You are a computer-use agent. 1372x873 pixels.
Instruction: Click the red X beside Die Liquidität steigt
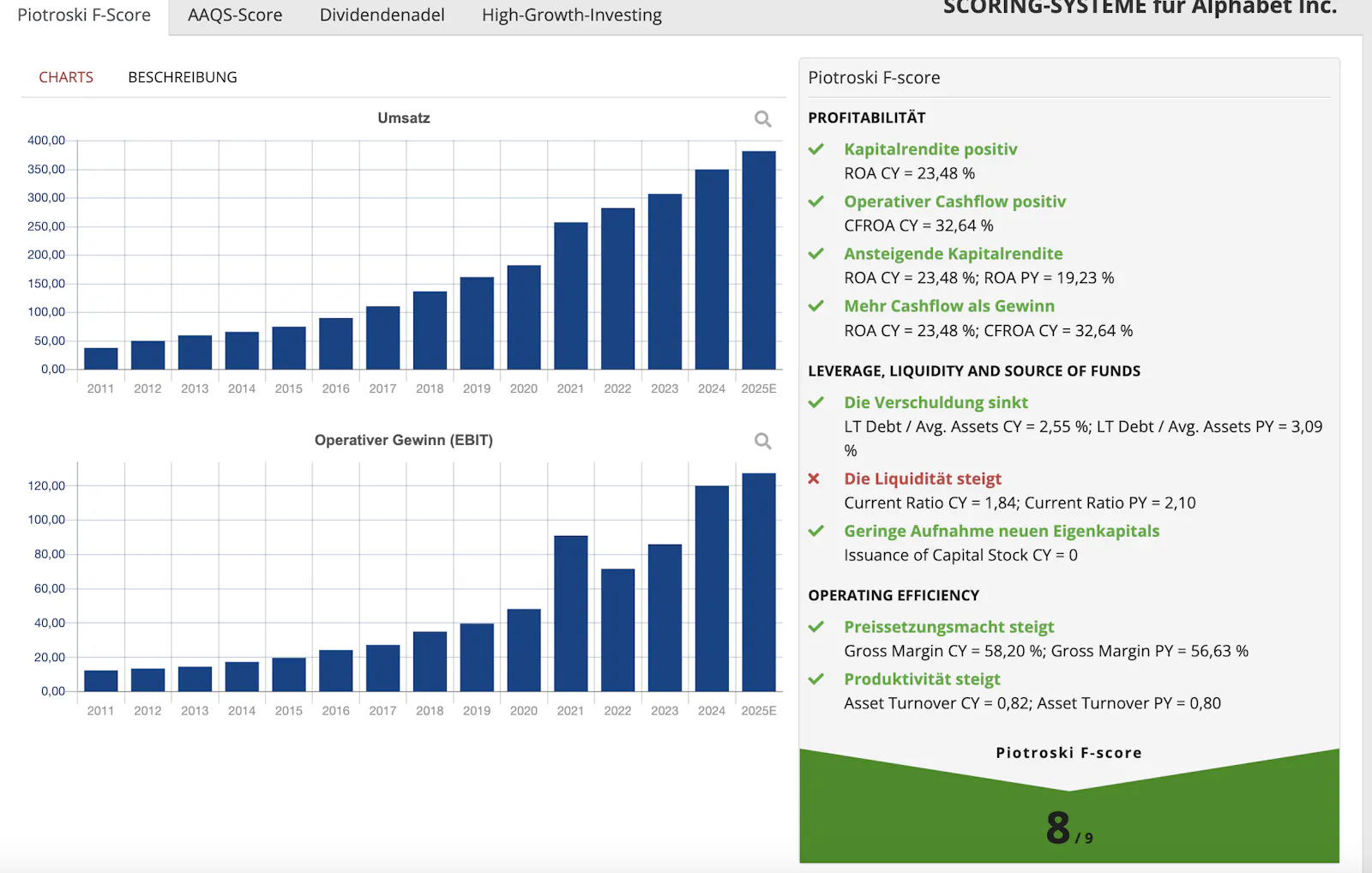(x=814, y=479)
